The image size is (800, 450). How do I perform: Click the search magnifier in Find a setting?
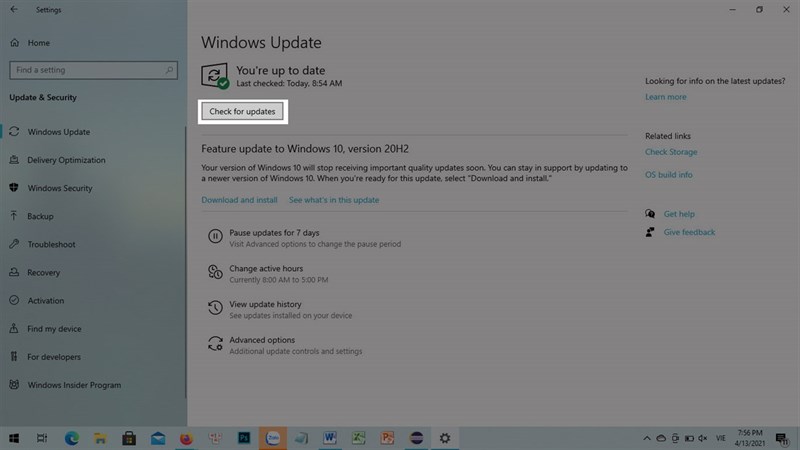tap(169, 70)
